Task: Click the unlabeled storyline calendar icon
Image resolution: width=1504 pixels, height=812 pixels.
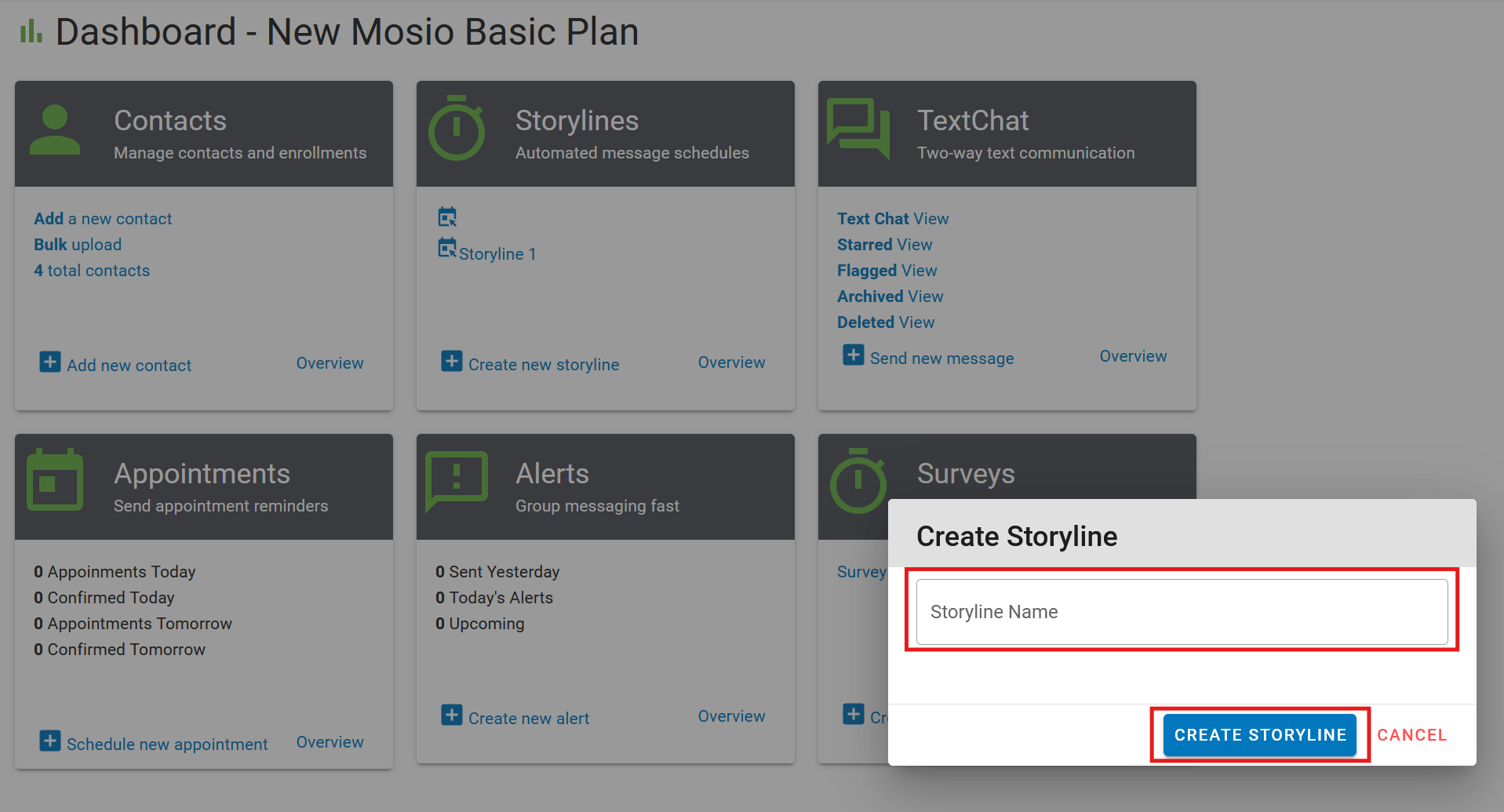Action: (447, 217)
